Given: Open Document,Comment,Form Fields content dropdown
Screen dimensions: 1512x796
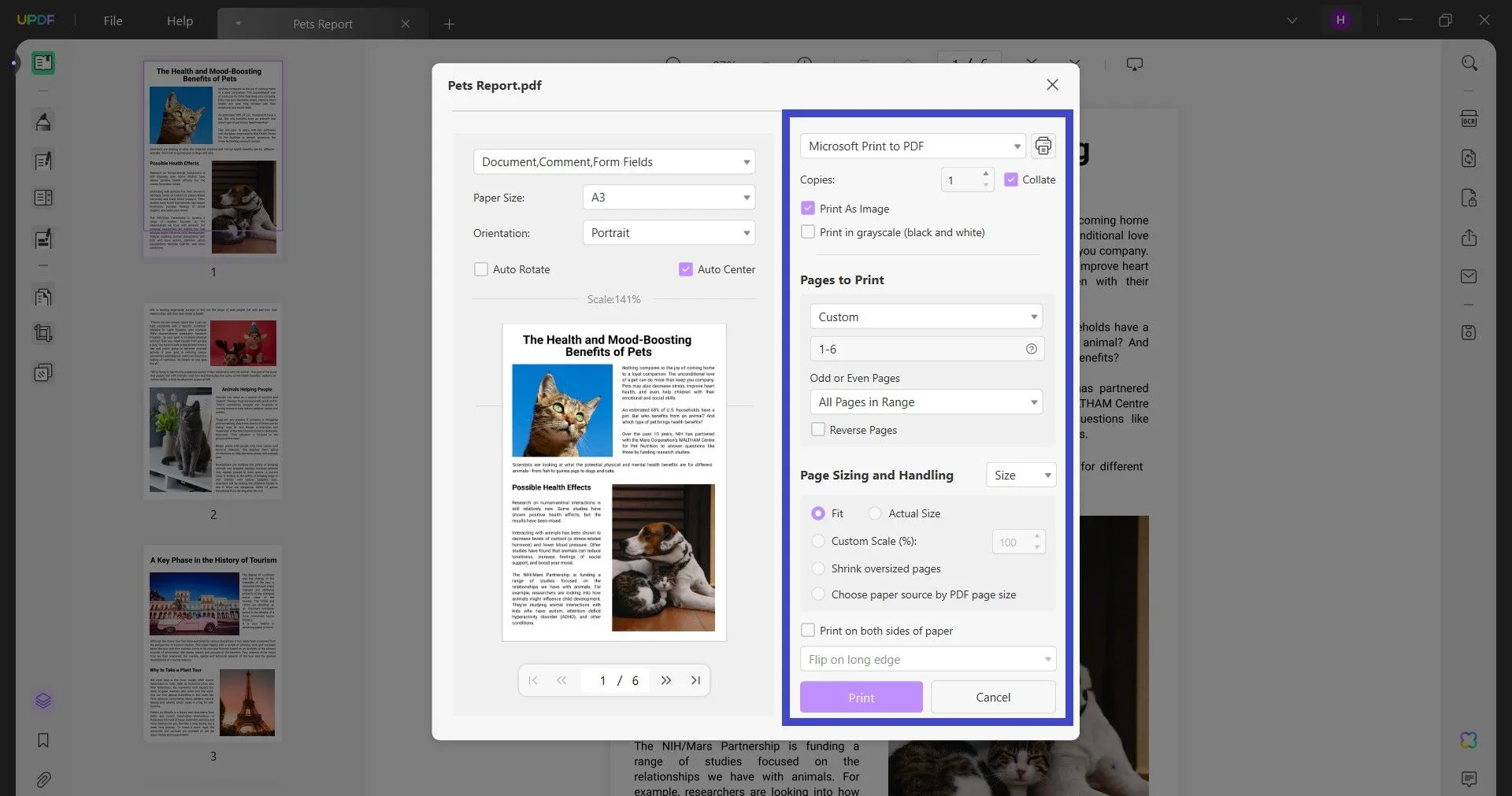Looking at the screenshot, I should point(614,161).
